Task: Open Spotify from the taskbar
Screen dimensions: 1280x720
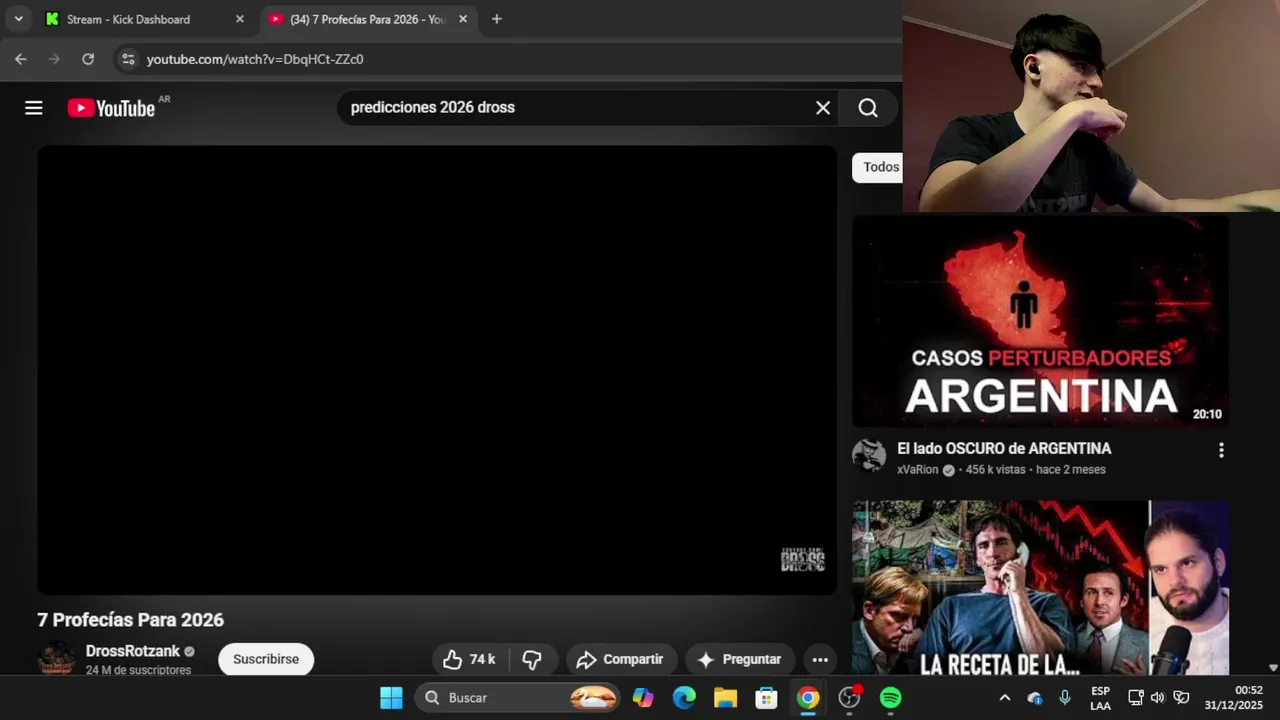Action: pos(890,697)
